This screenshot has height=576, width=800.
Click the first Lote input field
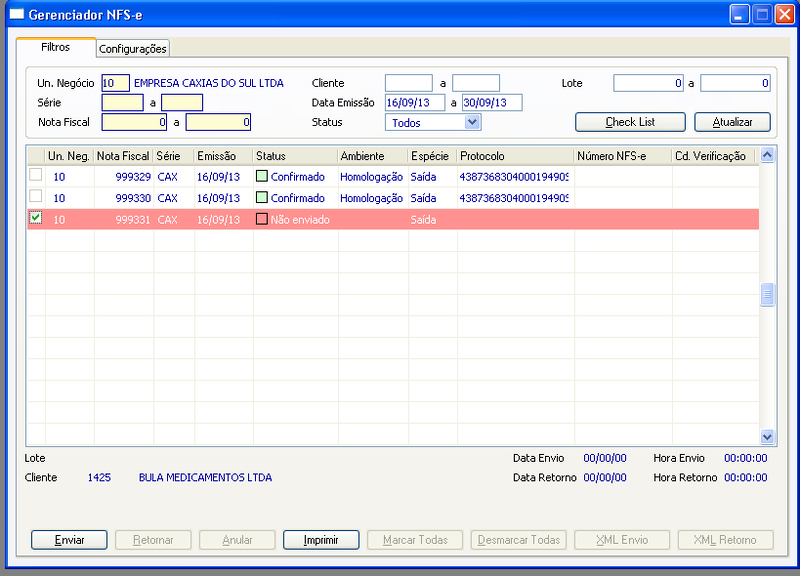point(648,83)
